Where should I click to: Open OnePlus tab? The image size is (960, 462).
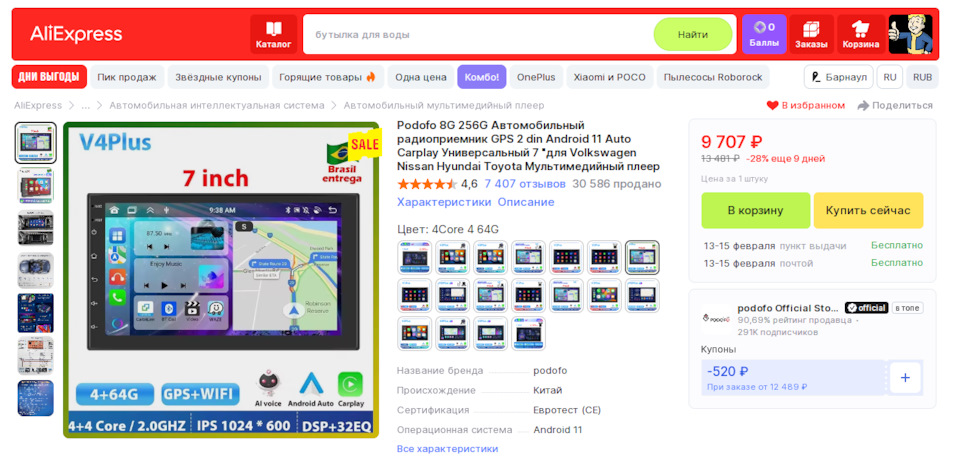(536, 77)
